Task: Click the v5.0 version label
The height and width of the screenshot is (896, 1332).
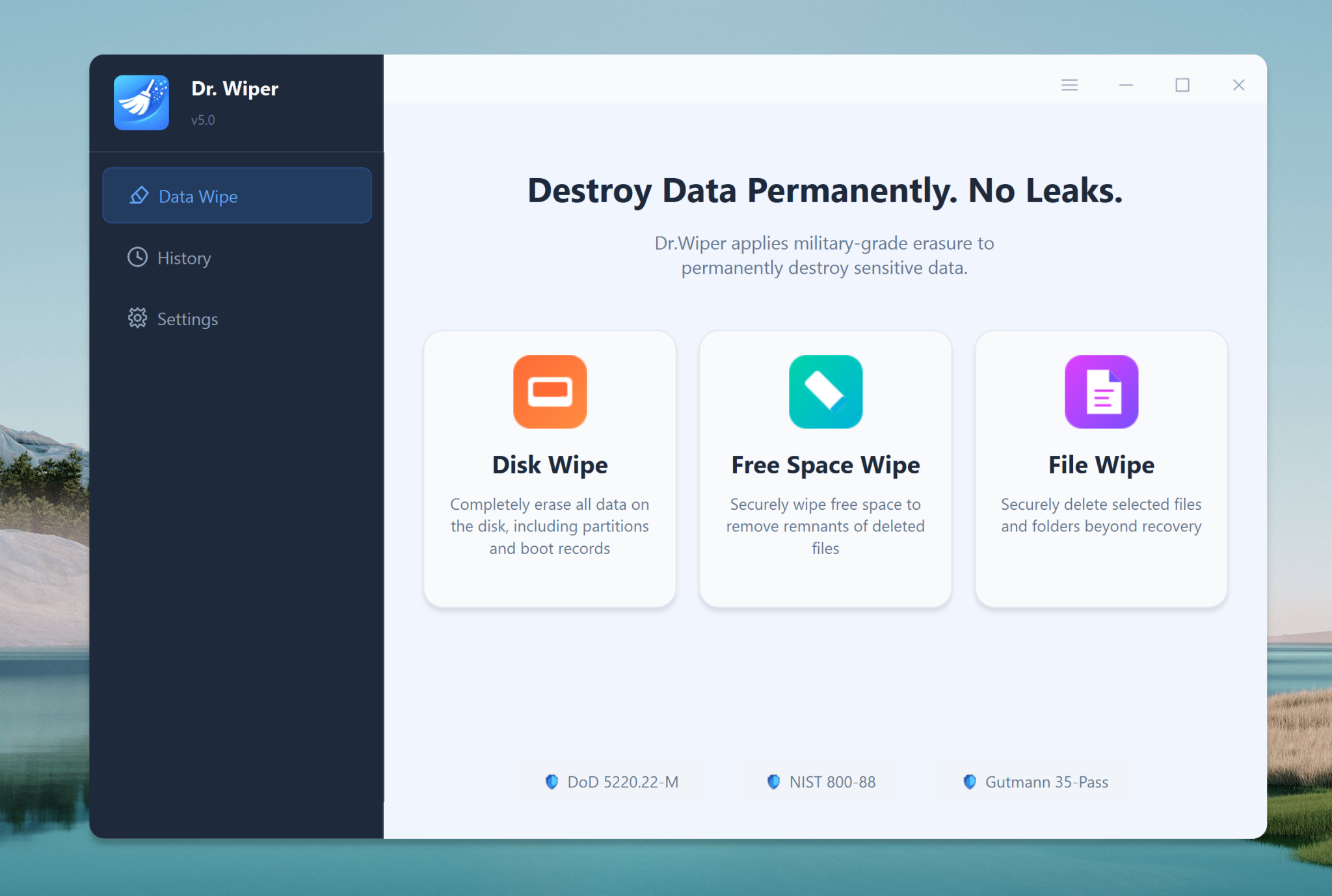Action: click(x=203, y=120)
